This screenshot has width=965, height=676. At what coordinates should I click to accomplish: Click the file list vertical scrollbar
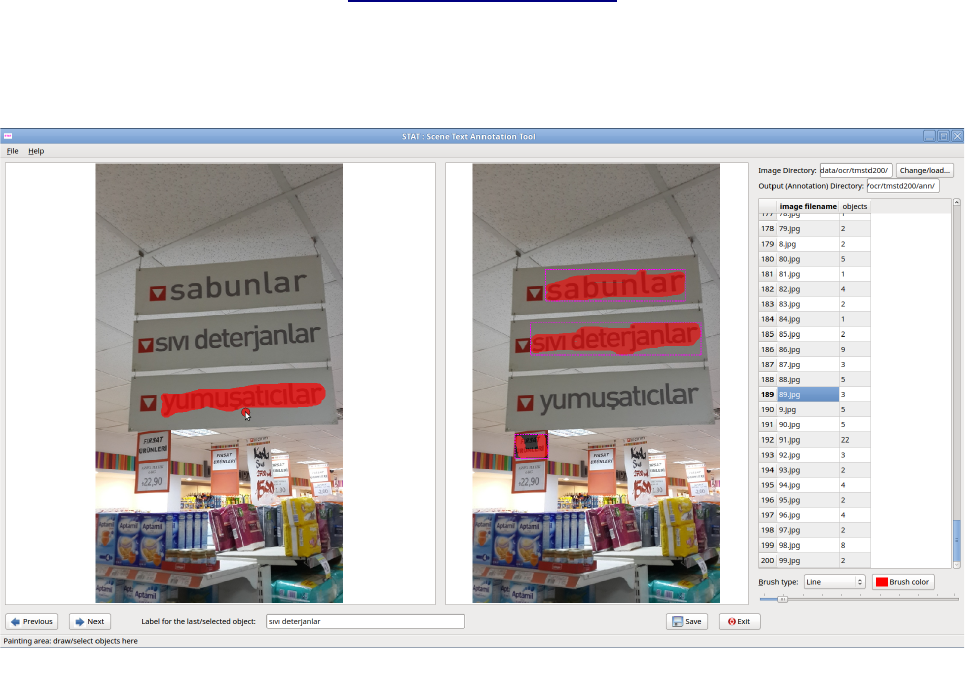tap(956, 383)
